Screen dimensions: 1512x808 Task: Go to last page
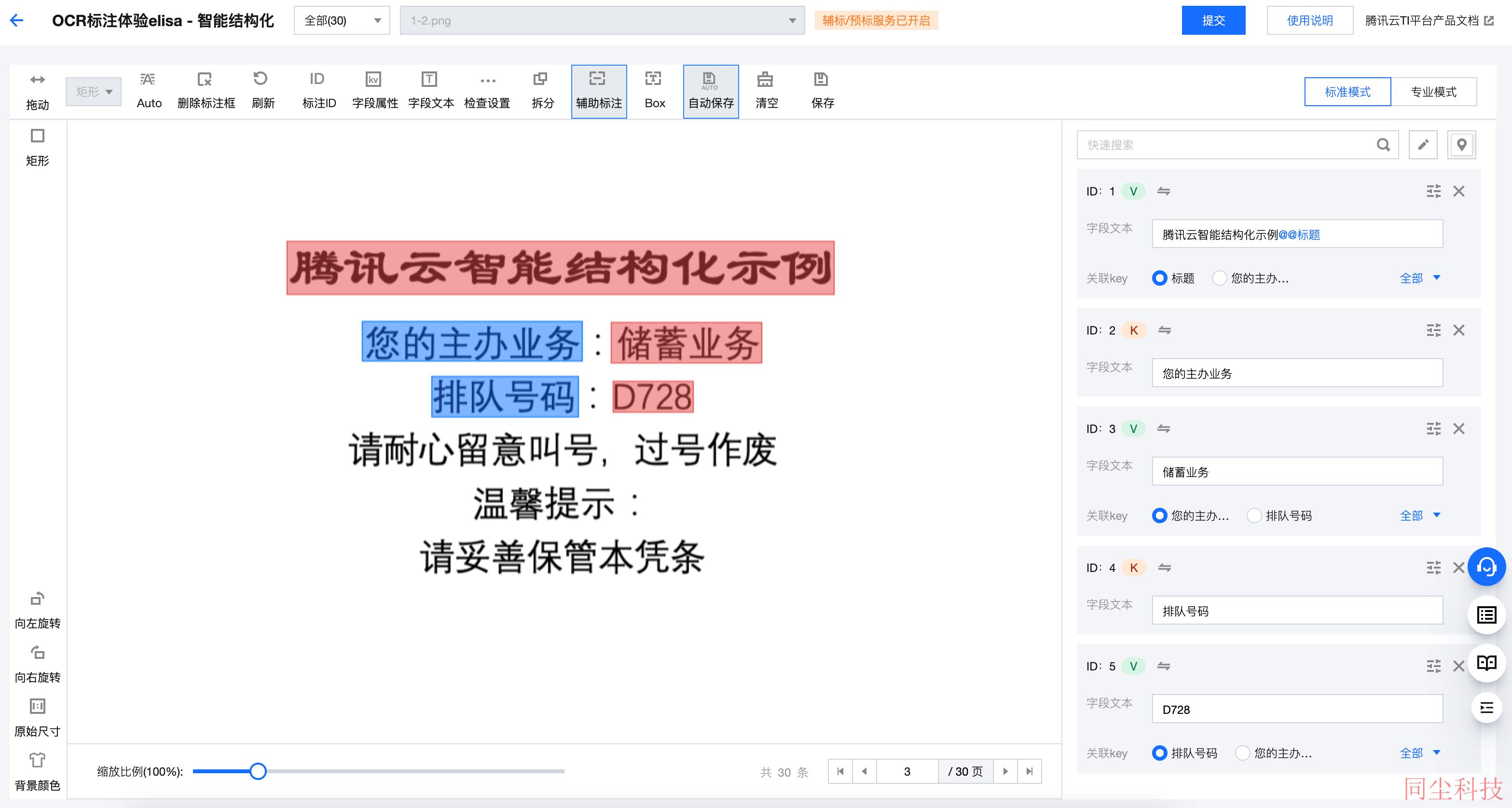click(x=1030, y=771)
